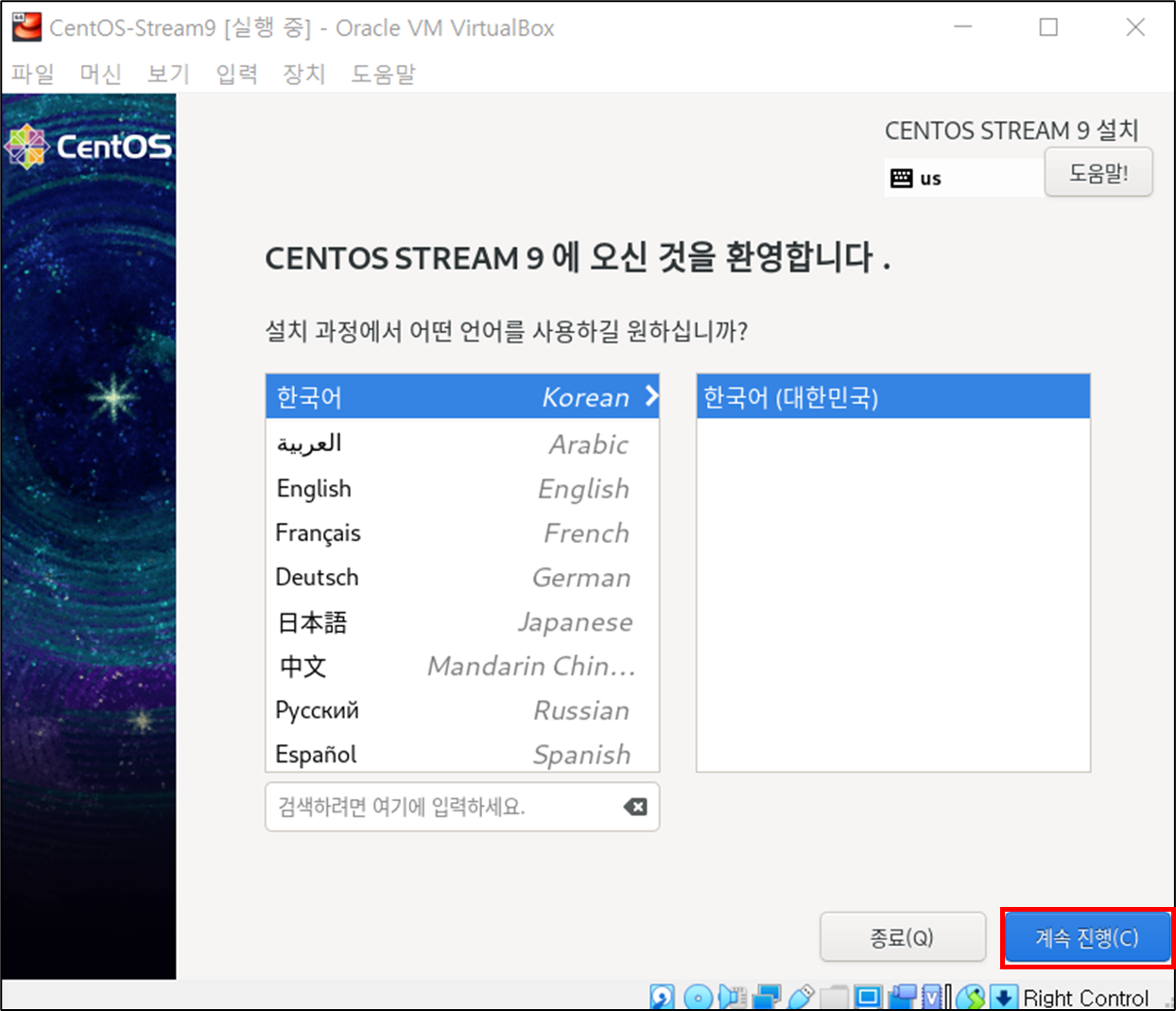Maximize the VirtualBox window
Screen dimensions: 1176x1011
[x=1048, y=27]
